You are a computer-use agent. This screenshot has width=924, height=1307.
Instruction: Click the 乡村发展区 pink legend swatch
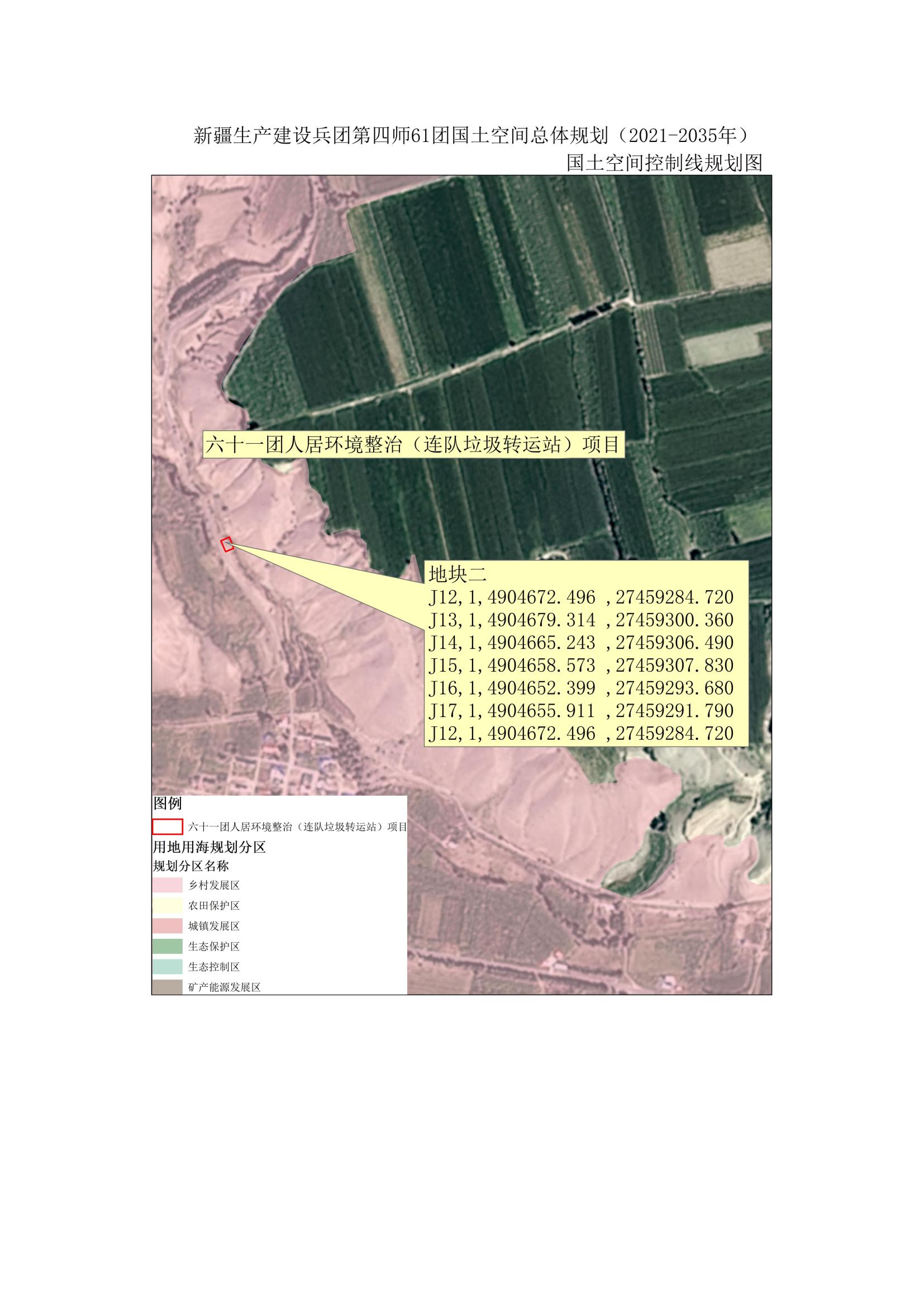coord(167,885)
